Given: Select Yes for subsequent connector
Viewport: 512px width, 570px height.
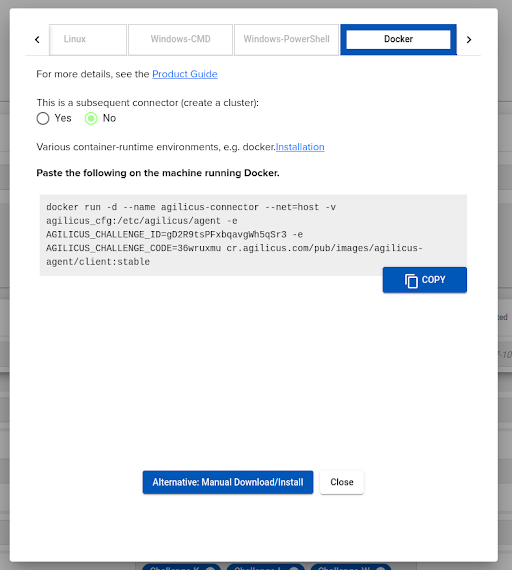Looking at the screenshot, I should [x=43, y=119].
